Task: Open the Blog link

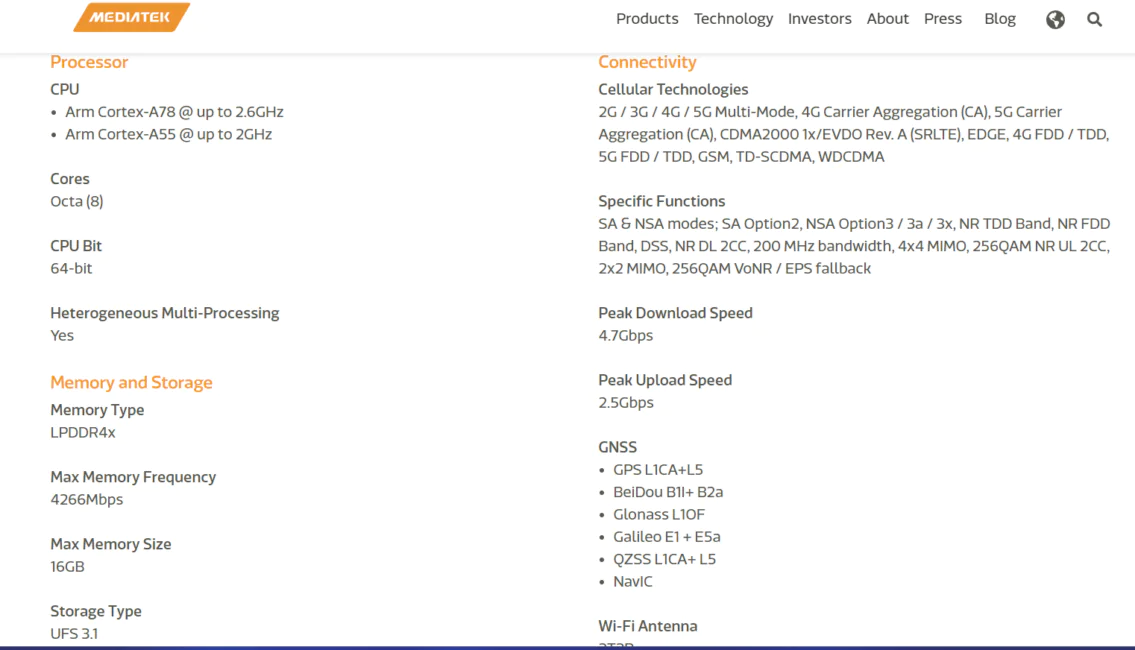Action: (x=1000, y=19)
